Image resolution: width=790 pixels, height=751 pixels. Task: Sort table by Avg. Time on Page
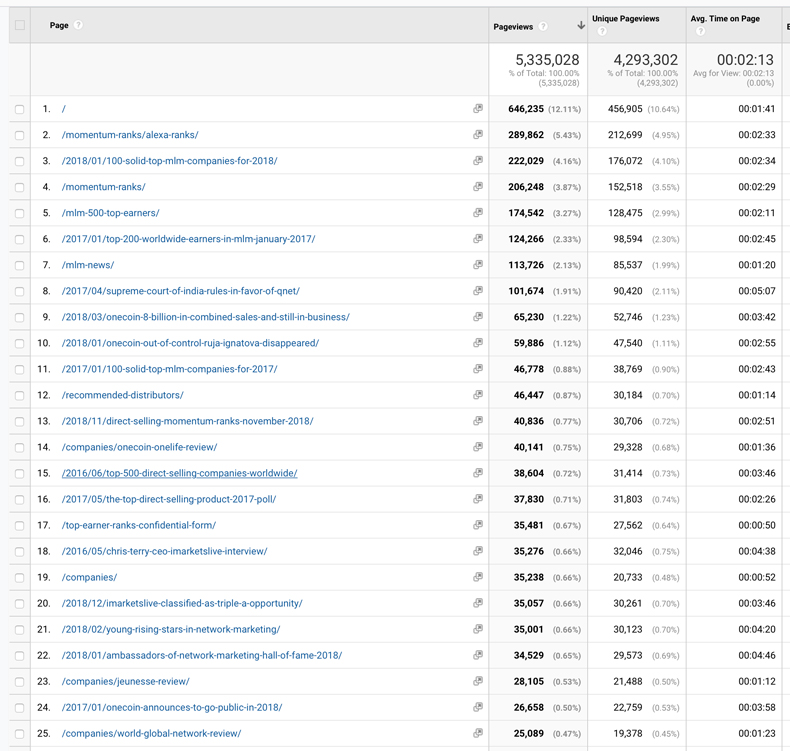coord(725,19)
